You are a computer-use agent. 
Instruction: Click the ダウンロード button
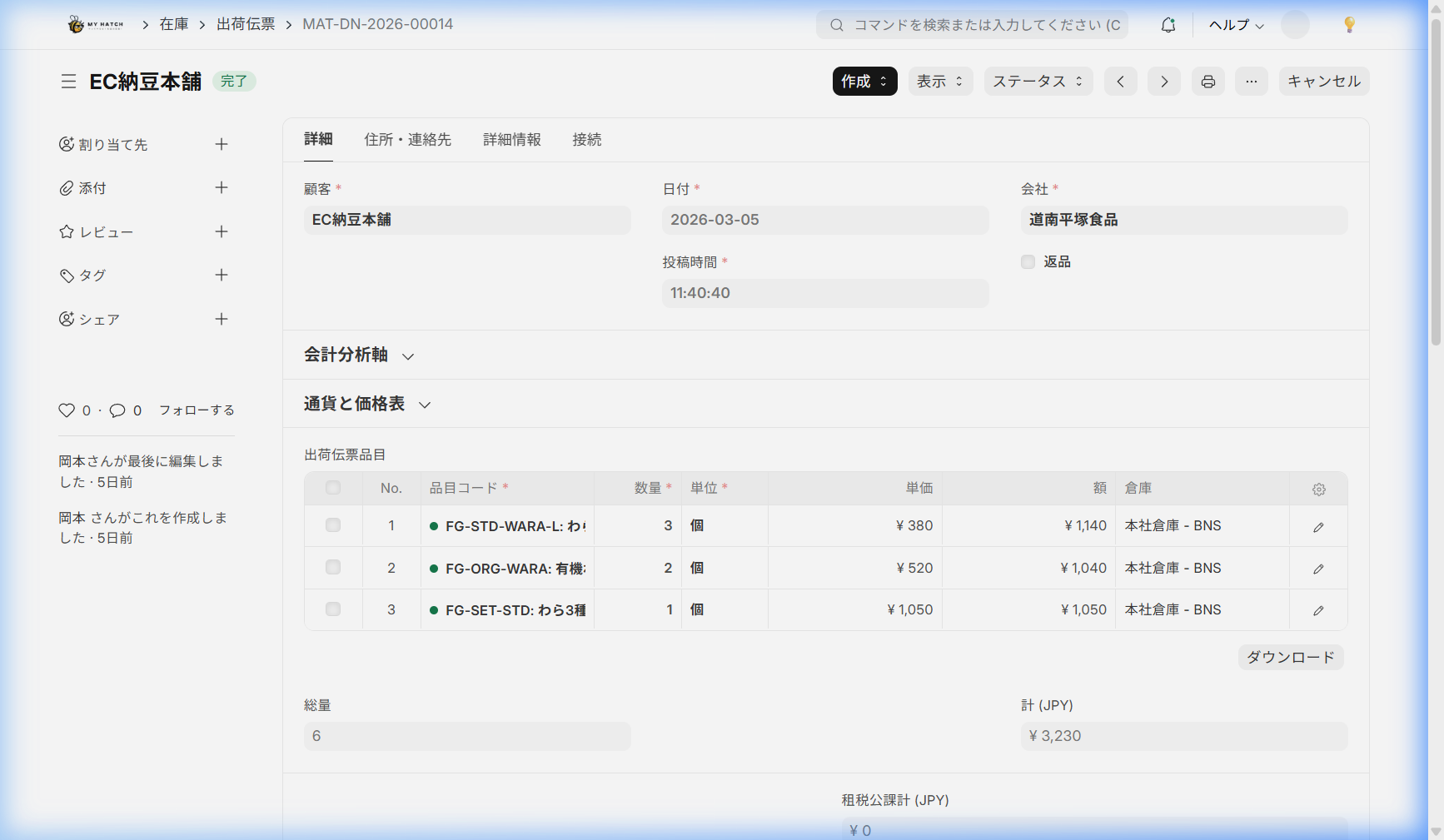(x=1290, y=658)
